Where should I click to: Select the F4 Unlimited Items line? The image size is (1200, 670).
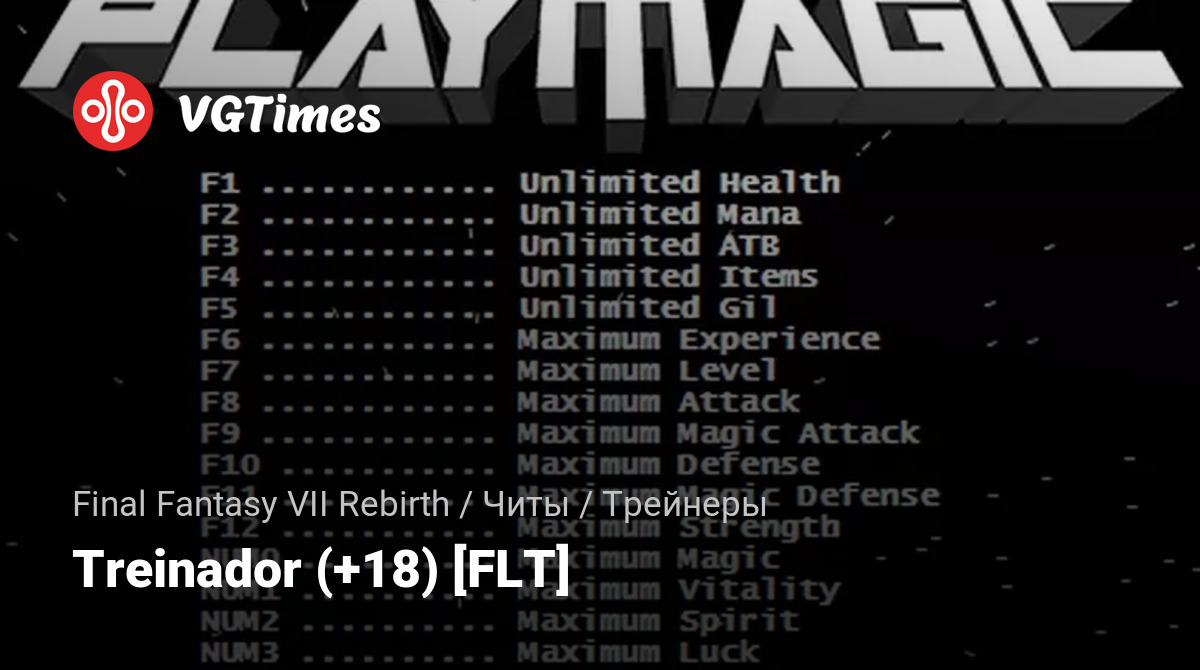pyautogui.click(x=509, y=276)
